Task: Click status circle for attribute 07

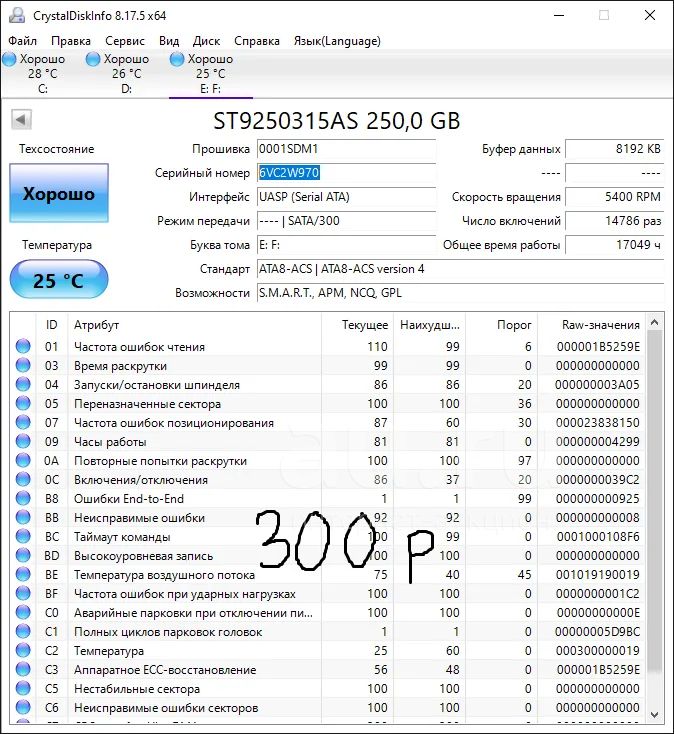Action: point(23,422)
